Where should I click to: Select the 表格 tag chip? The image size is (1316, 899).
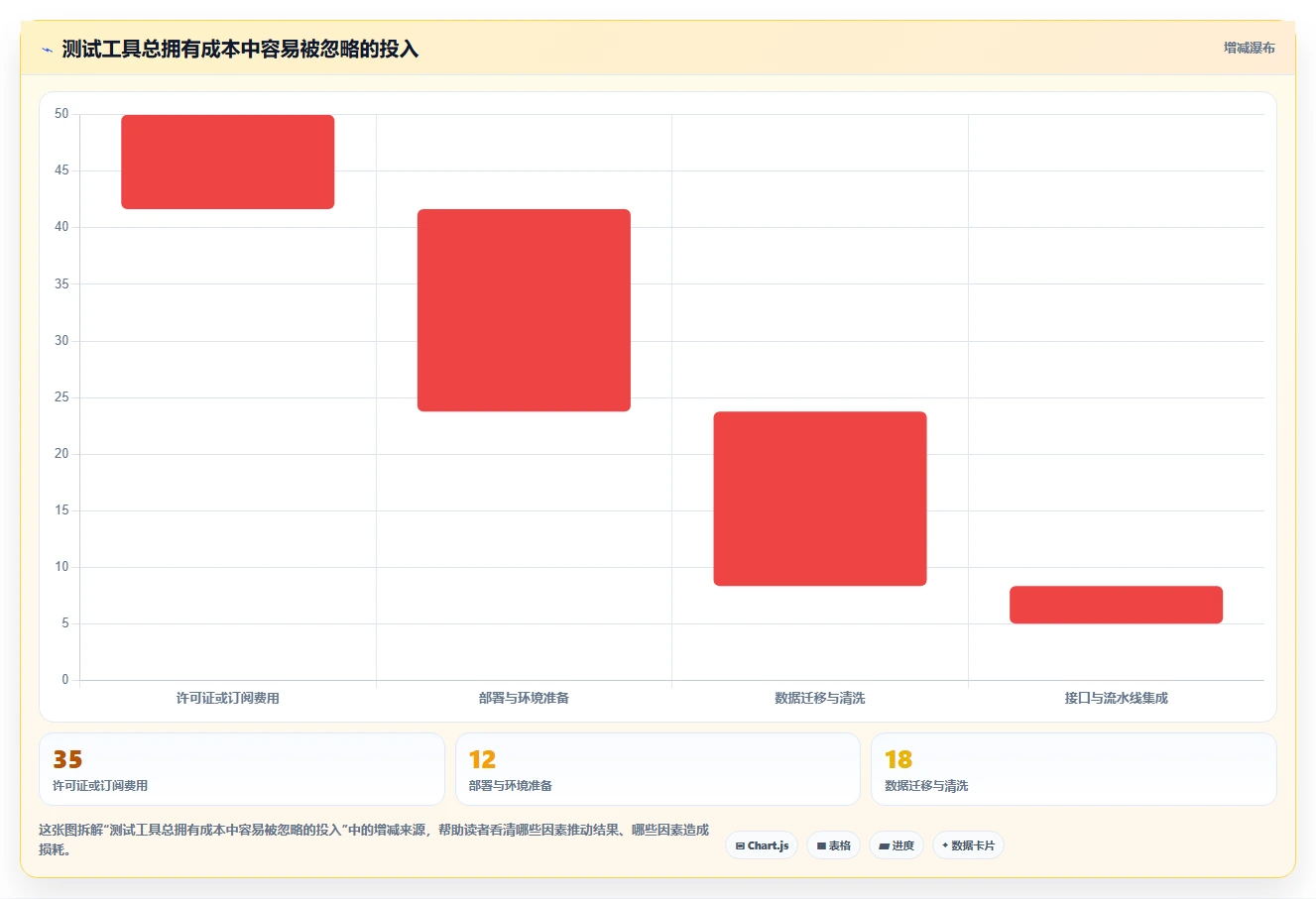[x=833, y=845]
